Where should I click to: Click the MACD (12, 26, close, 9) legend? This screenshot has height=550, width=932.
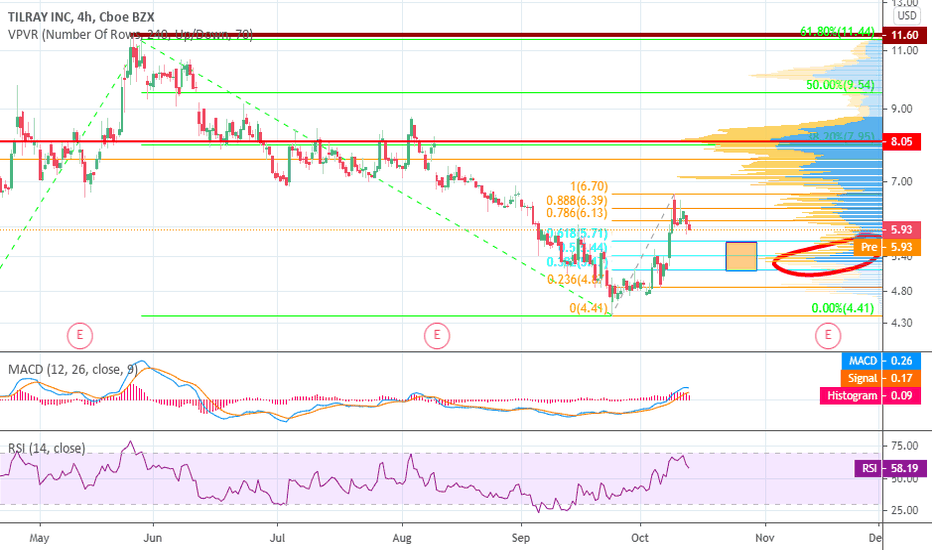(x=73, y=370)
